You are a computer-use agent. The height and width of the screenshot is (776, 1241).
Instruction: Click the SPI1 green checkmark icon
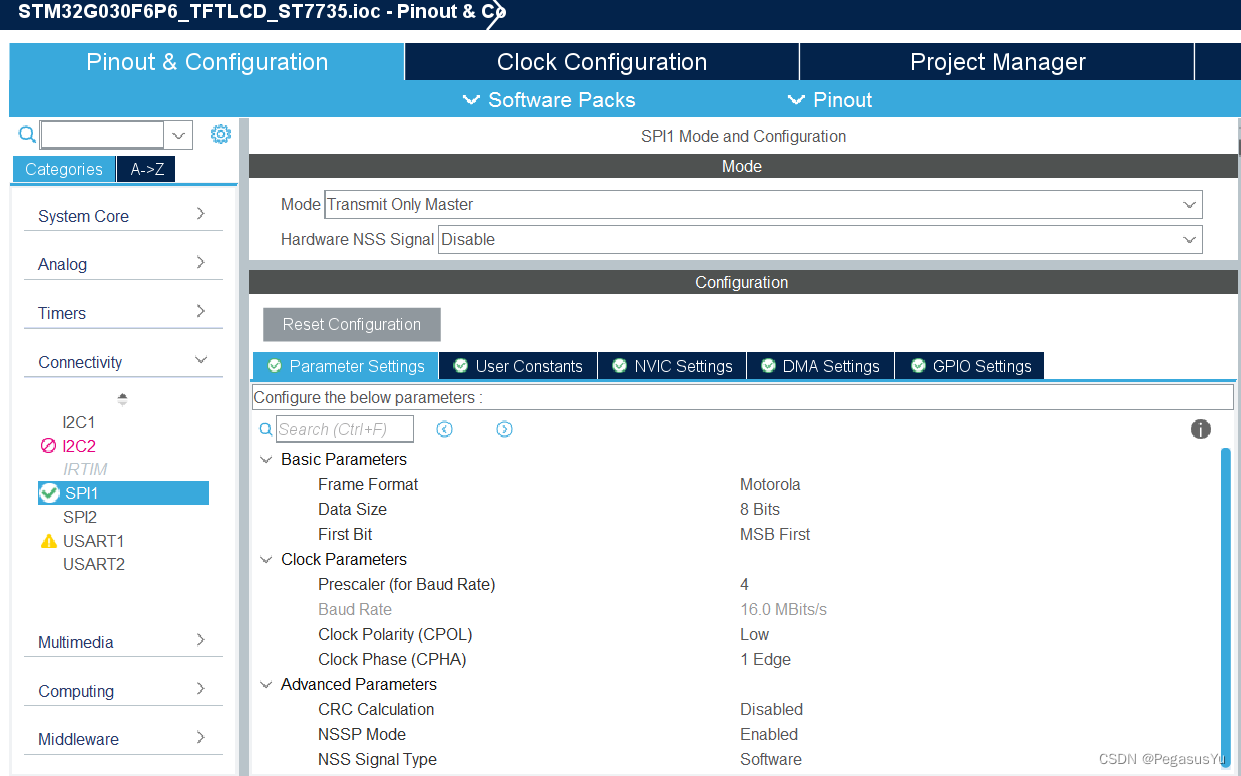pos(49,492)
